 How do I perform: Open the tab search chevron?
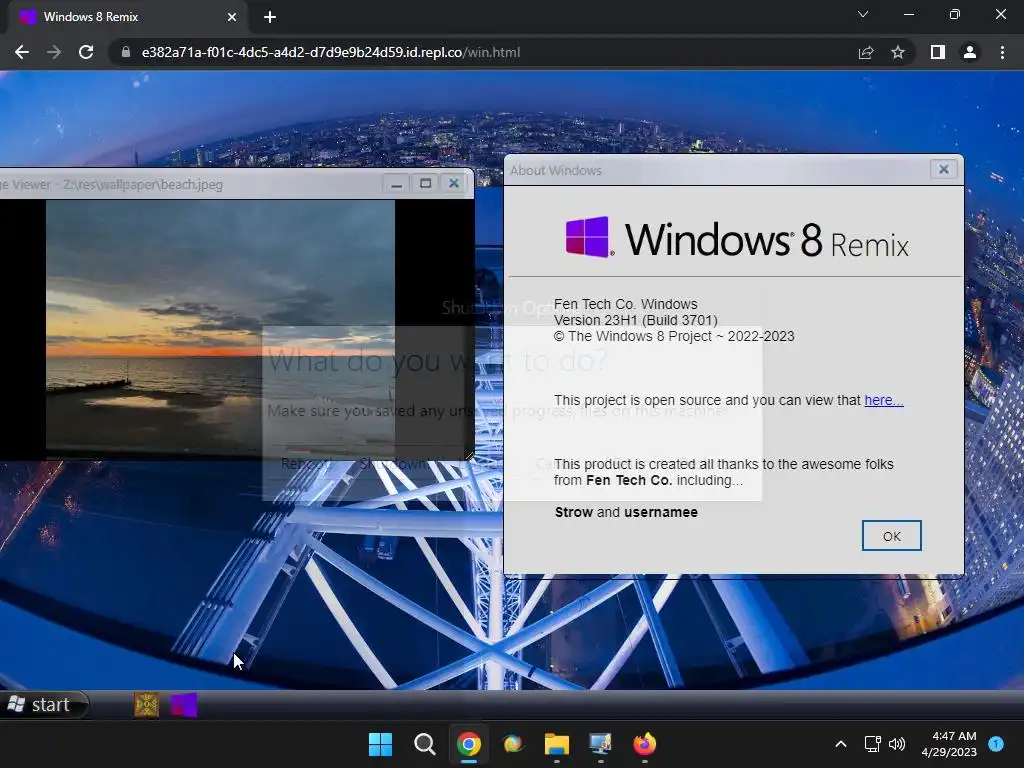tap(863, 14)
